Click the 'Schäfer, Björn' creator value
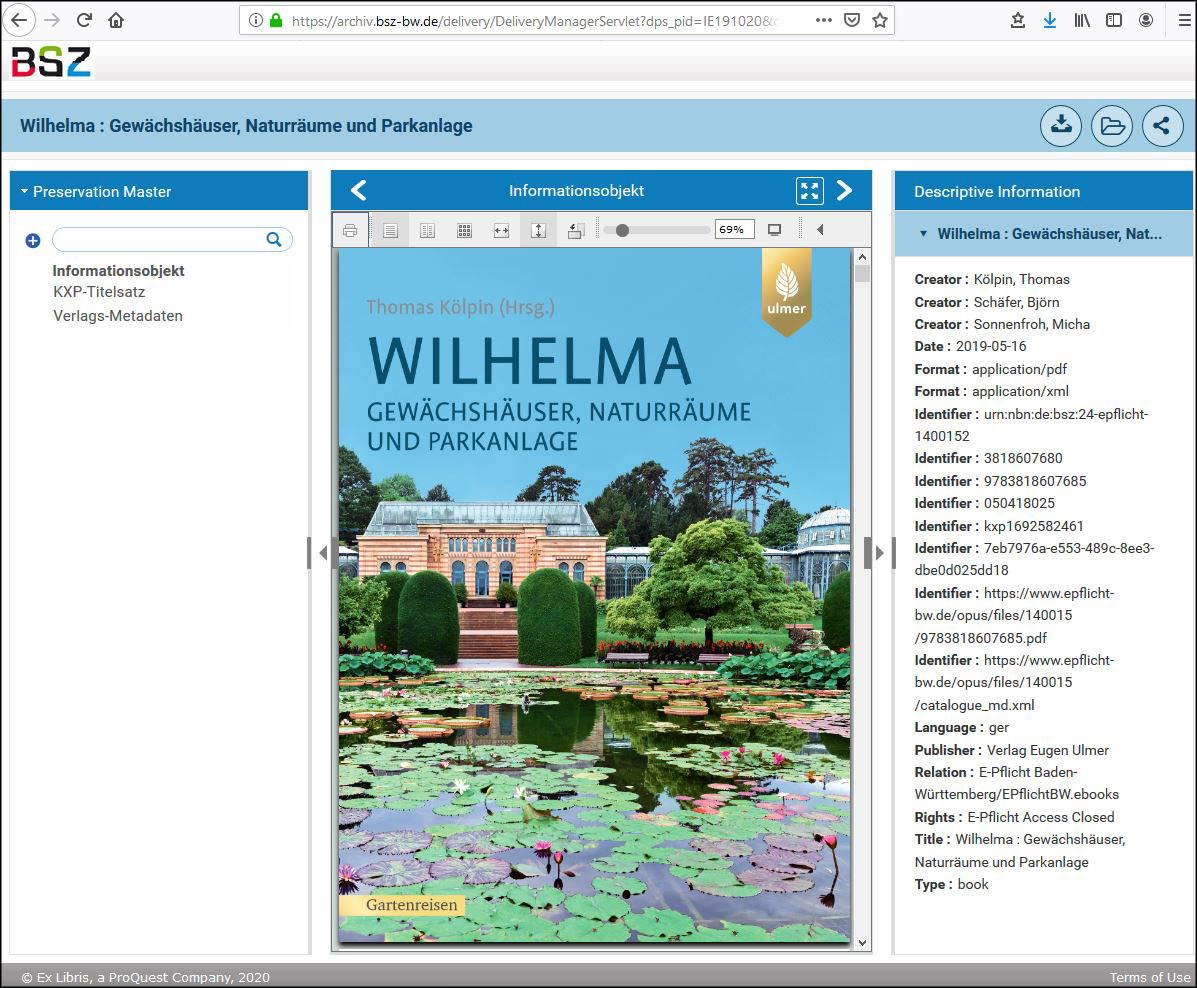Viewport: 1197px width, 988px height. pyautogui.click(x=1016, y=302)
